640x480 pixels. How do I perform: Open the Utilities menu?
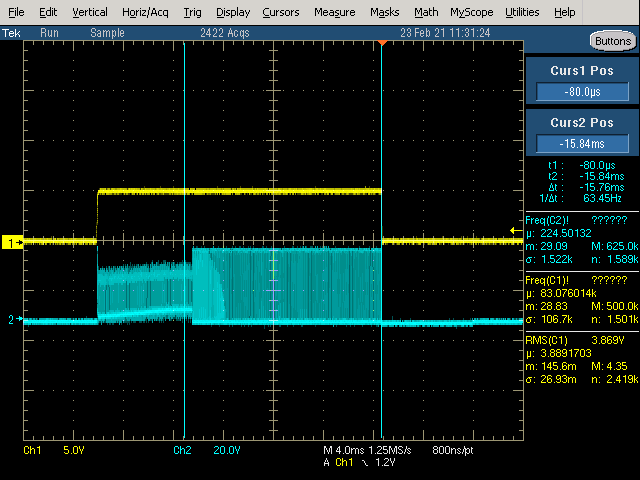tap(522, 12)
